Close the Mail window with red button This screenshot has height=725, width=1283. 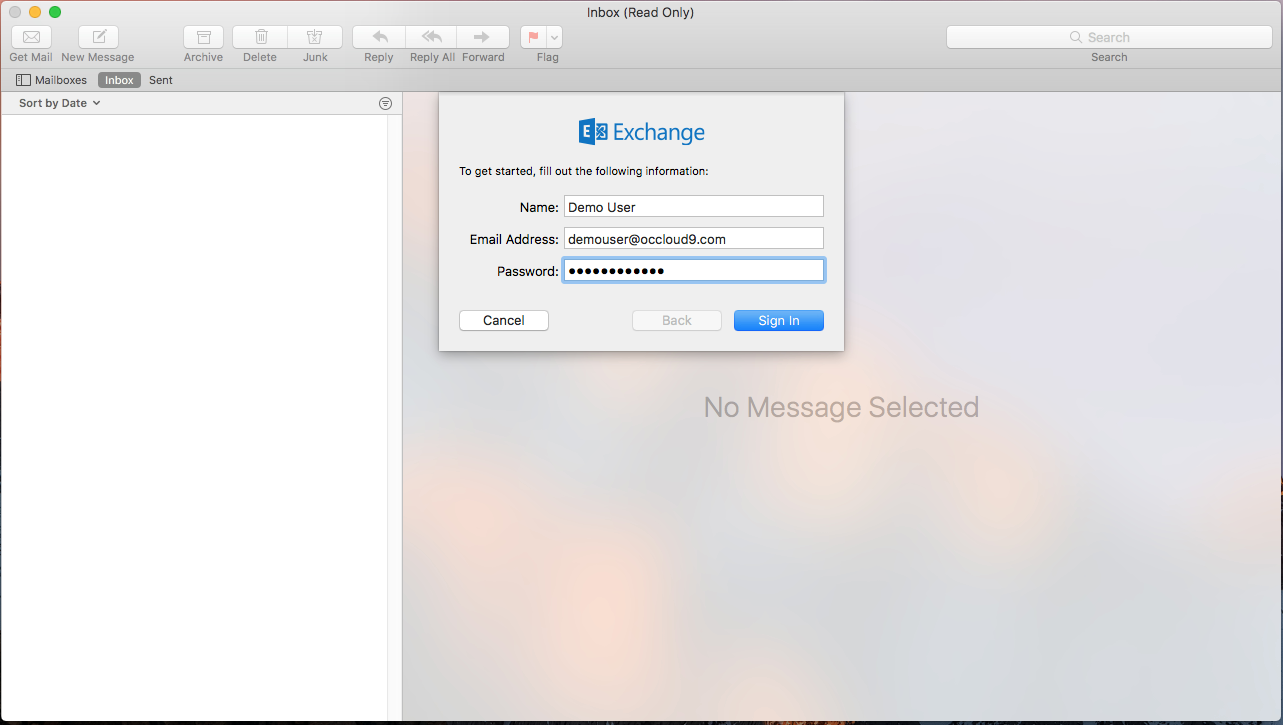coord(15,12)
